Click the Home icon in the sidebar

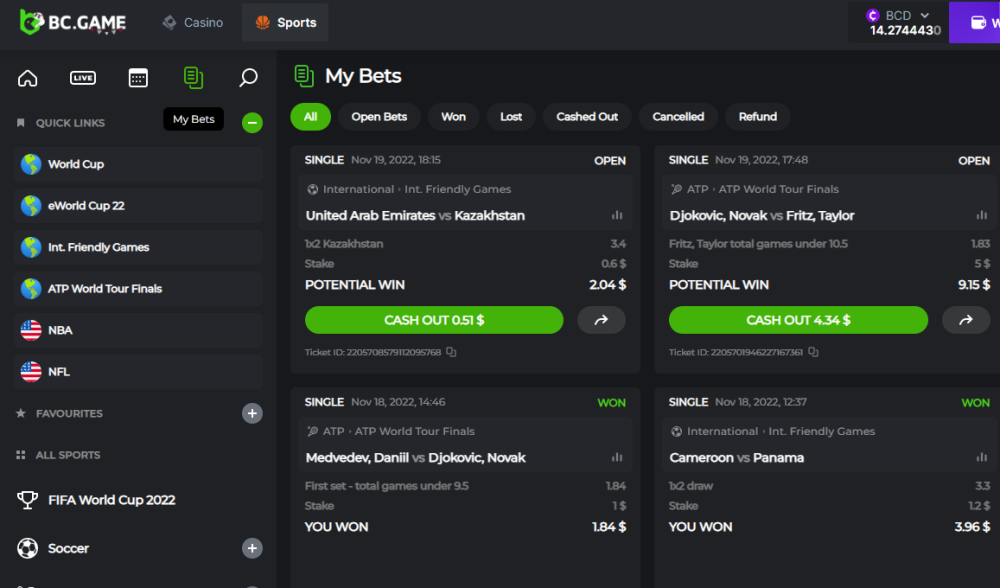[x=28, y=78]
